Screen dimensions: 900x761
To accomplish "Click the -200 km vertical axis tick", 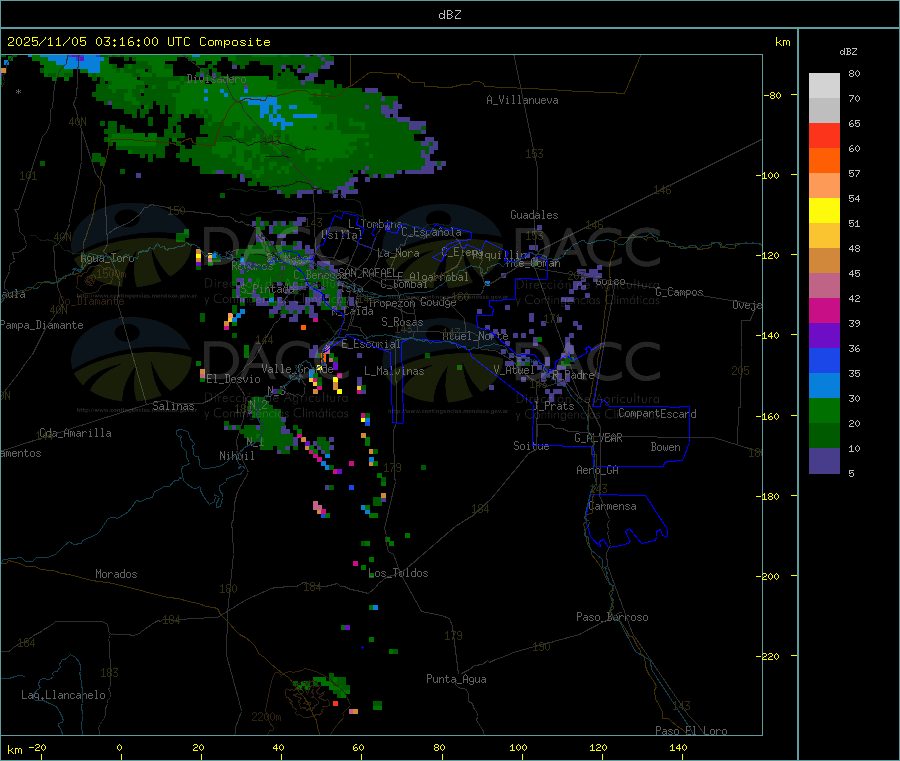I will (x=770, y=576).
